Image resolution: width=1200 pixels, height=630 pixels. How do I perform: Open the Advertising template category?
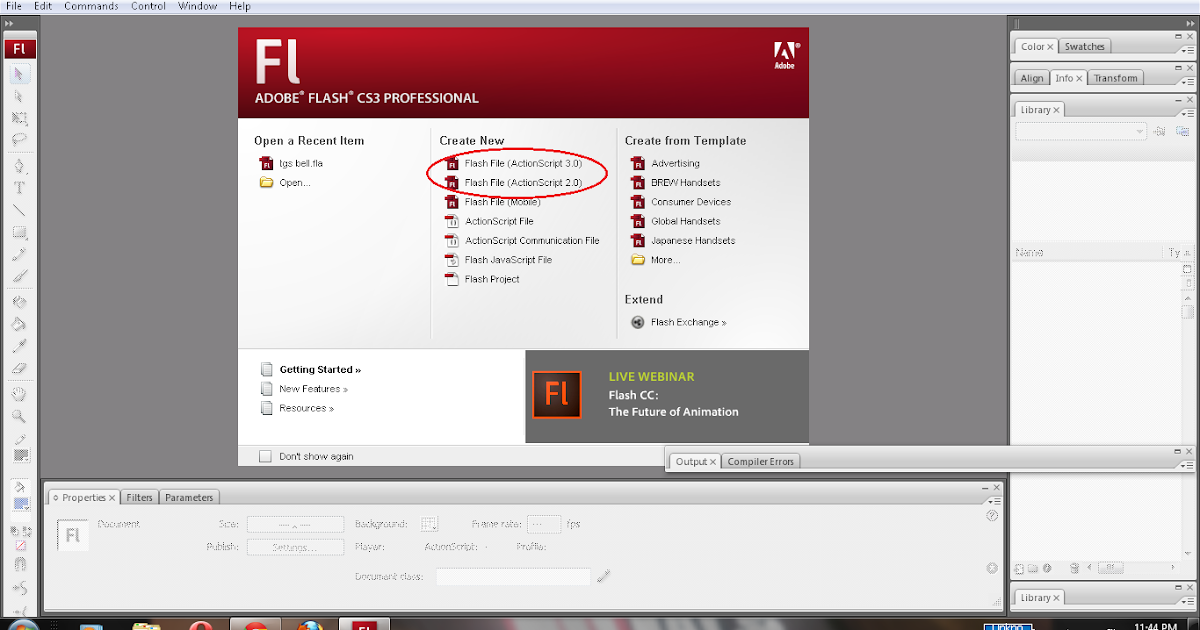point(665,163)
